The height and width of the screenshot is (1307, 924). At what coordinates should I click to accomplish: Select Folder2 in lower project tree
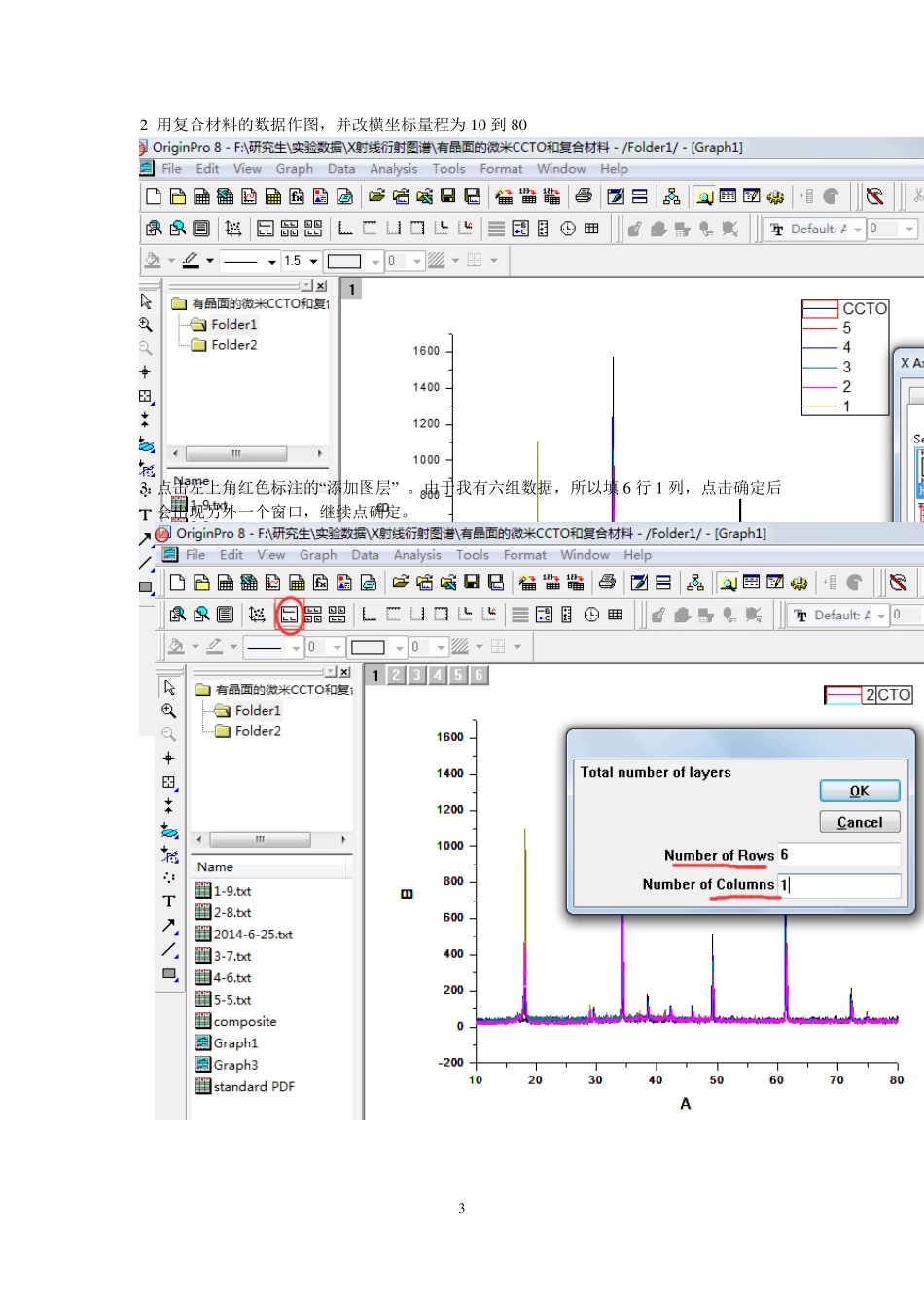tap(257, 731)
